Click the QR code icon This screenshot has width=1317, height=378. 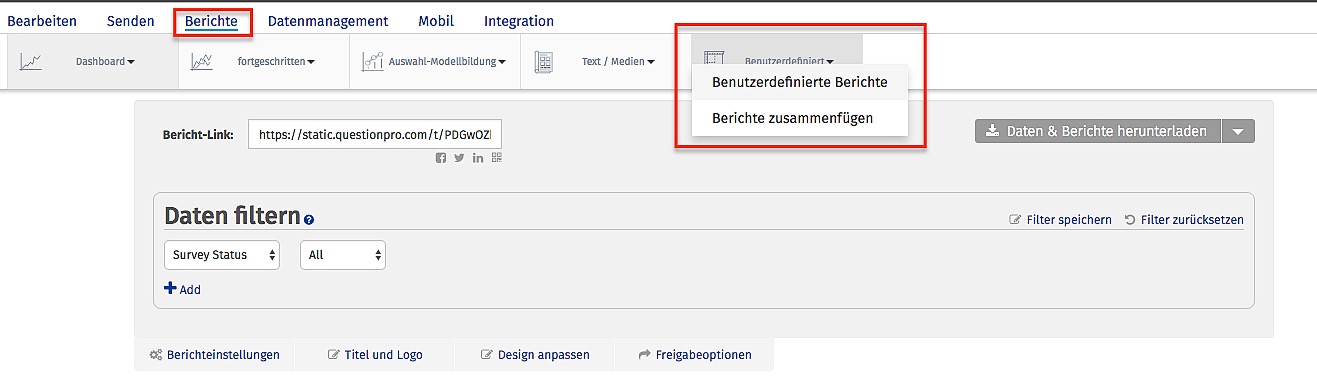(496, 158)
